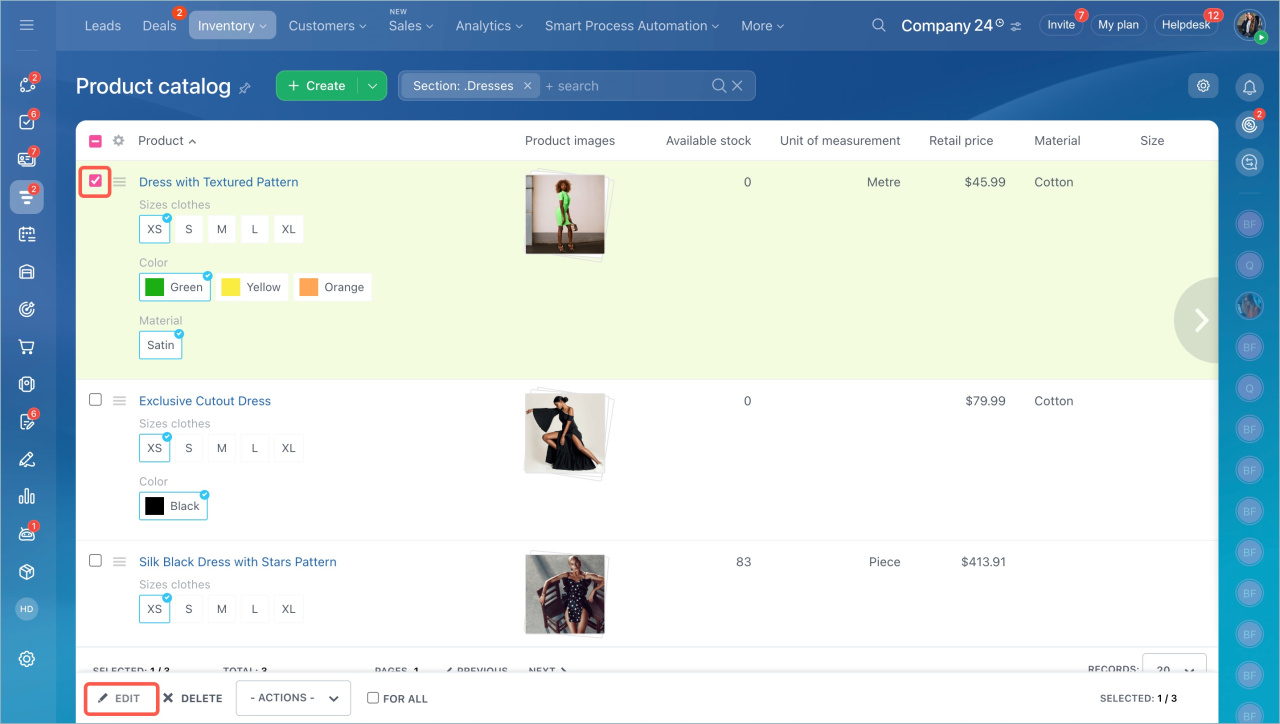
Task: Toggle the select-all header checkbox
Action: click(95, 141)
